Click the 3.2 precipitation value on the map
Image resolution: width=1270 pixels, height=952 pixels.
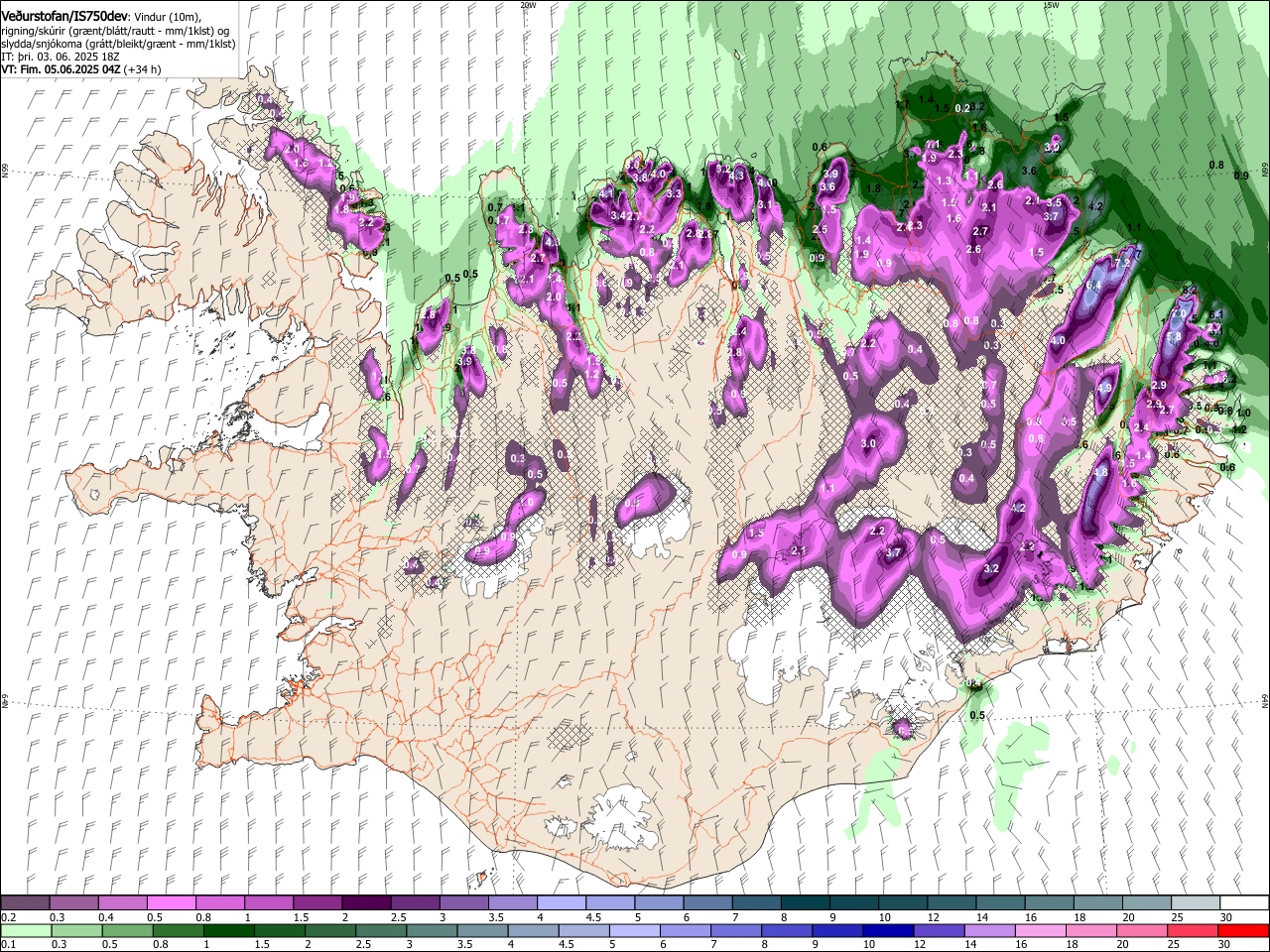(990, 569)
